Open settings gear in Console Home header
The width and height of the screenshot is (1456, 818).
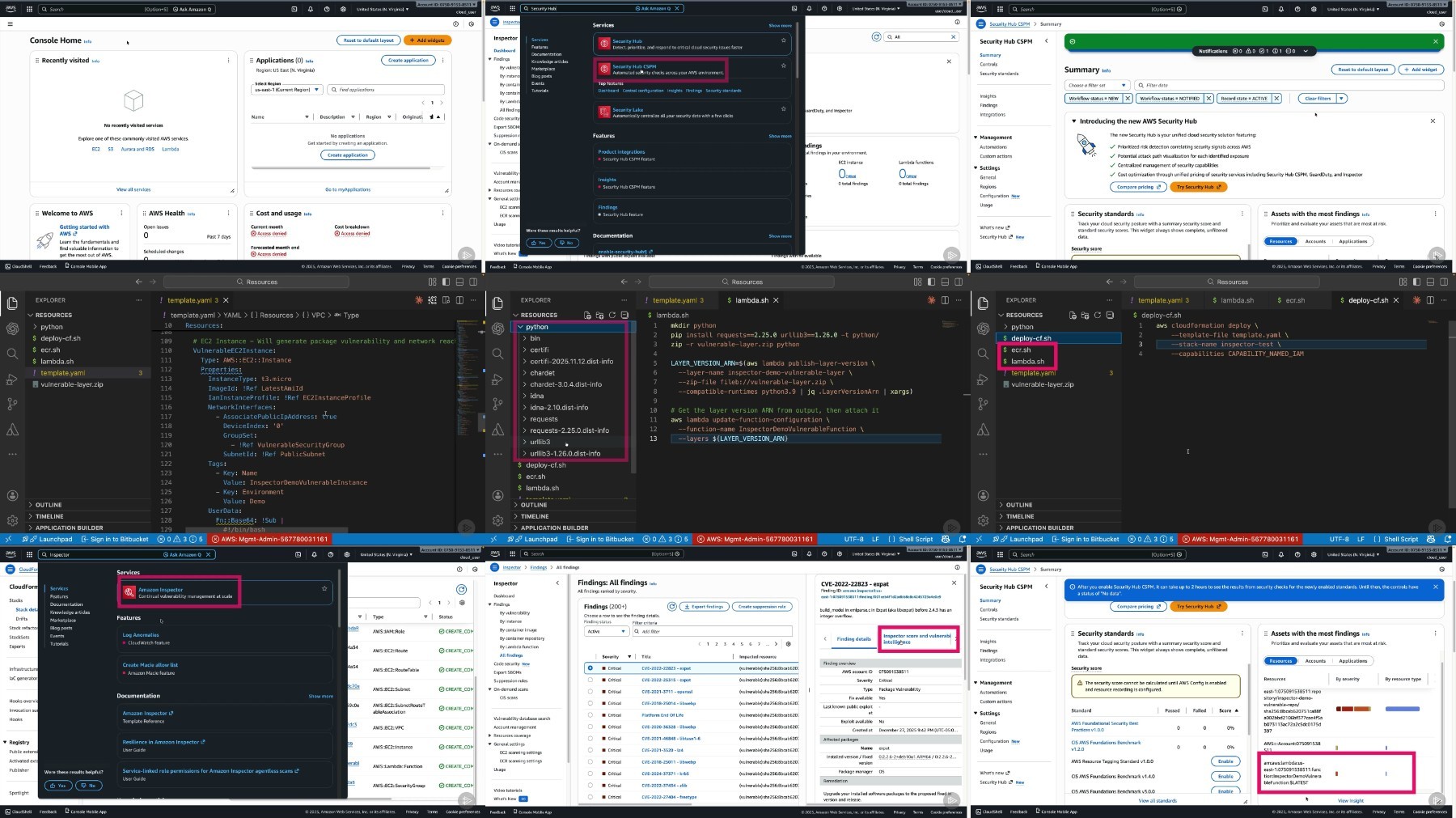(x=343, y=9)
